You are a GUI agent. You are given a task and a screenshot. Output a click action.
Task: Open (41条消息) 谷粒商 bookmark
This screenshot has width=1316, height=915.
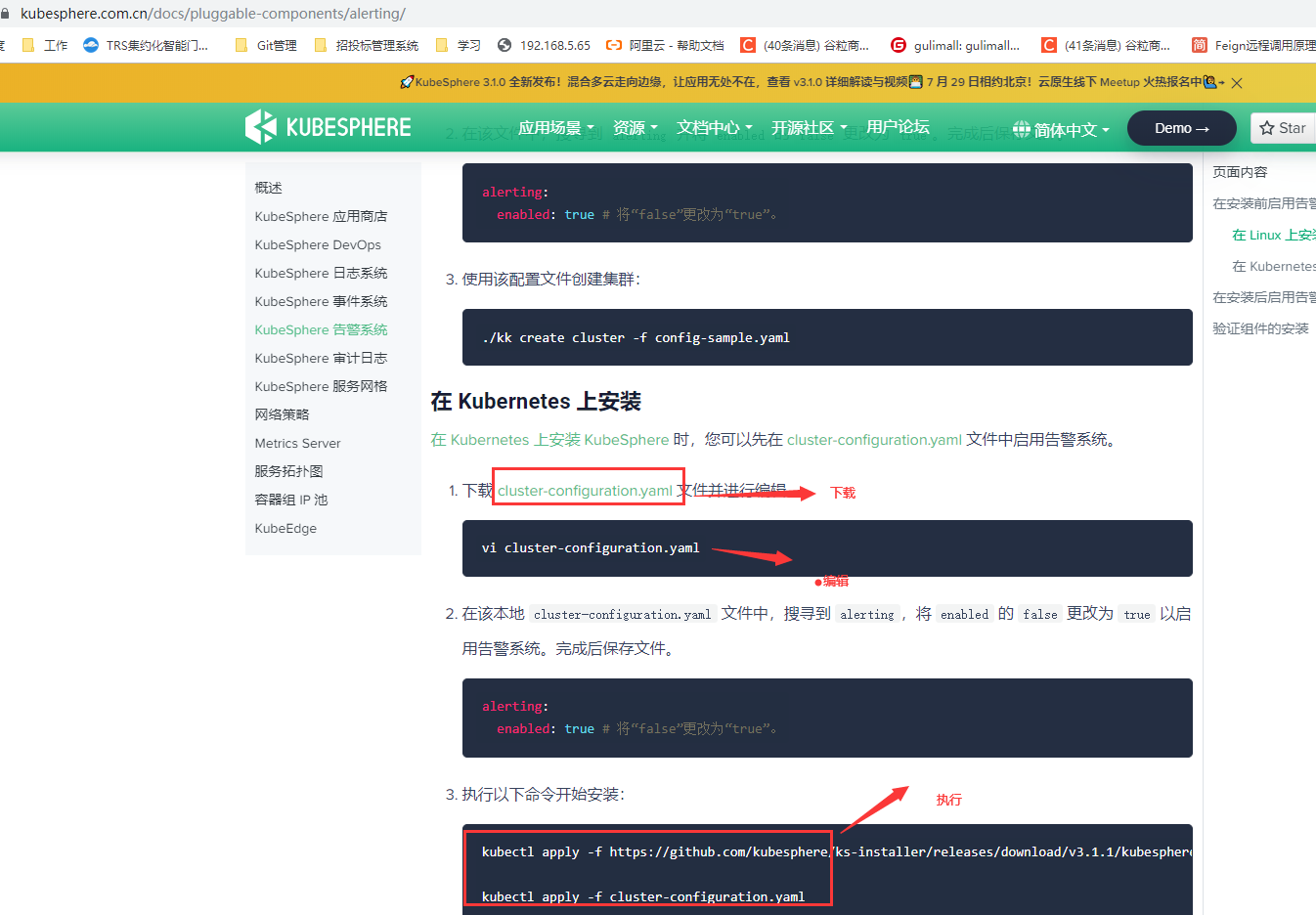[x=1106, y=45]
